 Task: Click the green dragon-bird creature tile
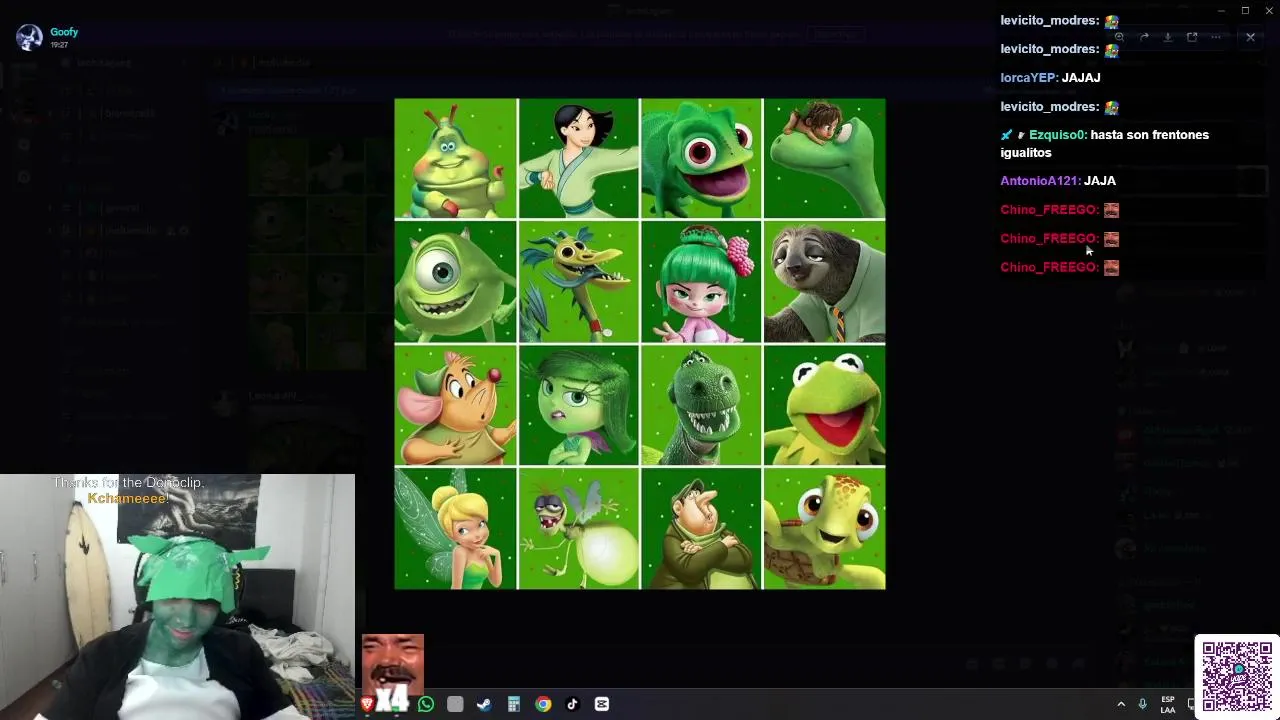point(578,282)
